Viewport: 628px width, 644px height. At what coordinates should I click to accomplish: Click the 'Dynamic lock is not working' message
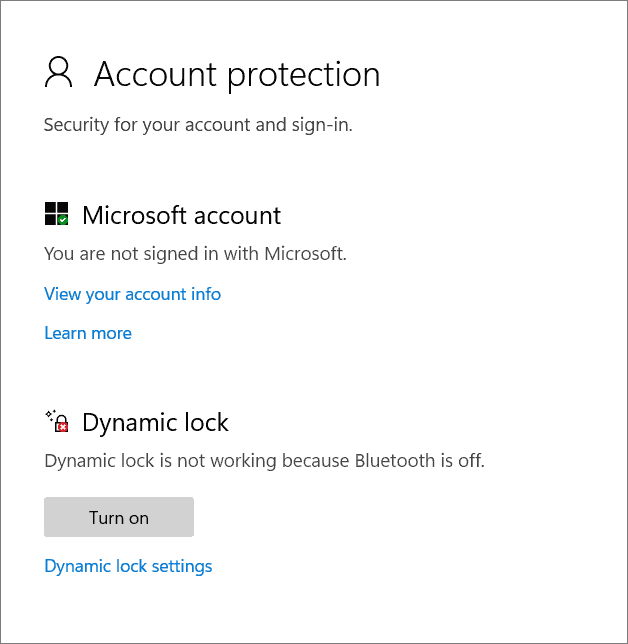coord(264,461)
